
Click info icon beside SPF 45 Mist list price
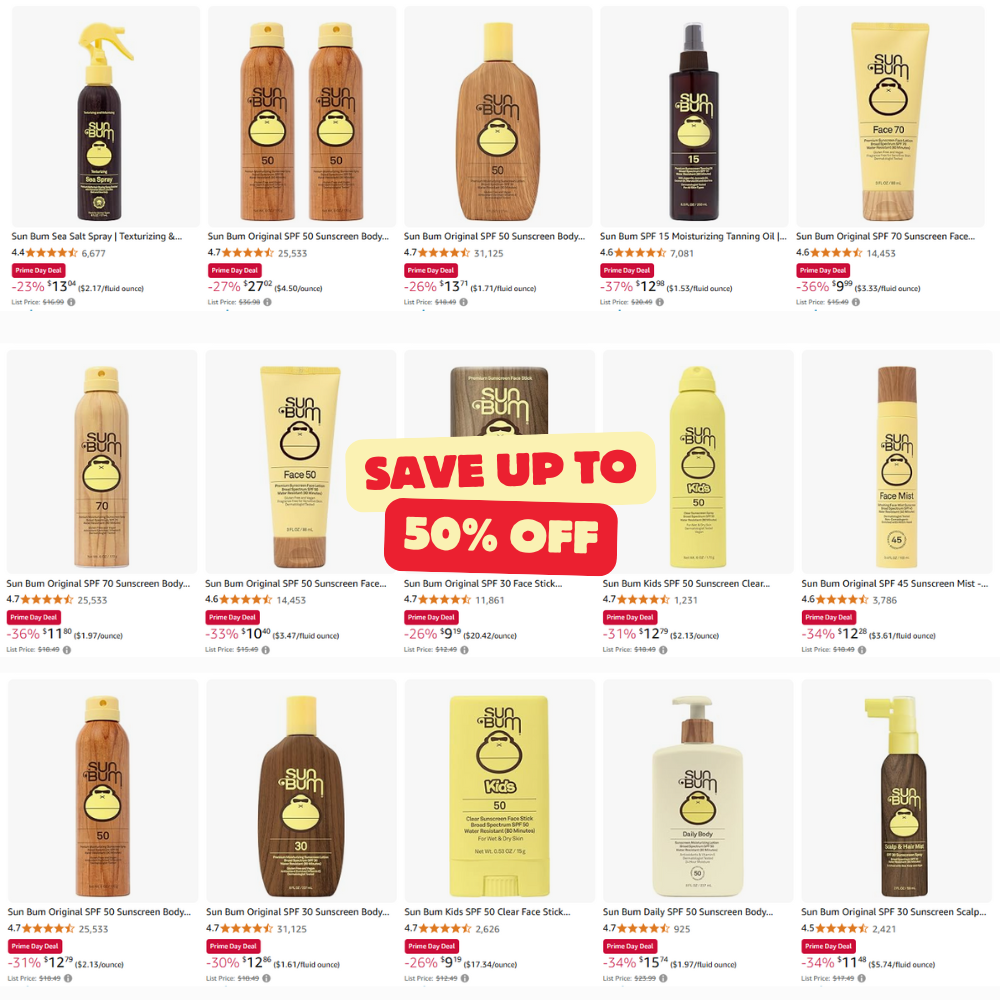point(862,650)
